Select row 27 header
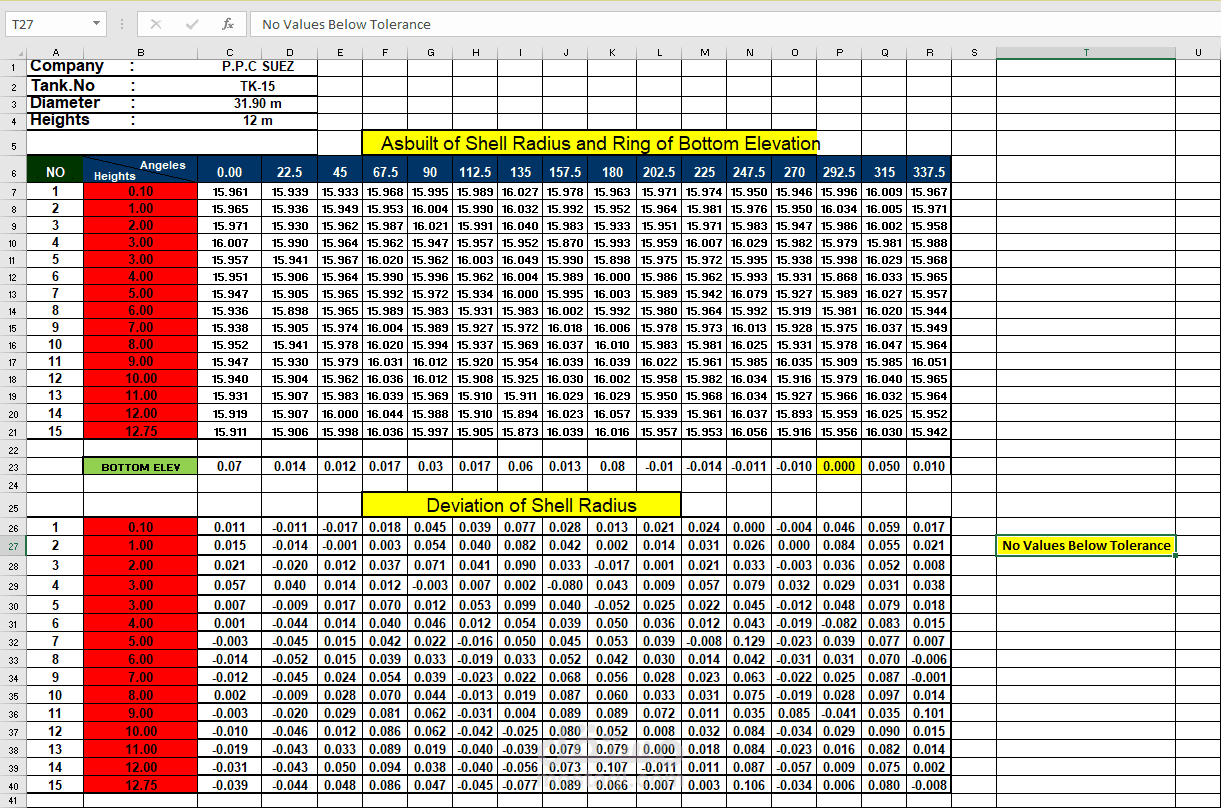Image resolution: width=1221 pixels, height=808 pixels. coord(13,546)
